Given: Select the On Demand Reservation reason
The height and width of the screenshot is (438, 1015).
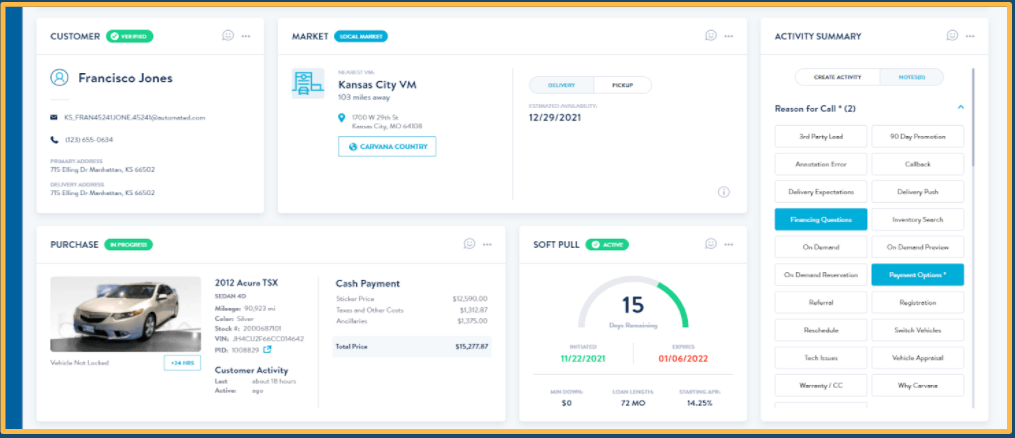Looking at the screenshot, I should [x=820, y=275].
